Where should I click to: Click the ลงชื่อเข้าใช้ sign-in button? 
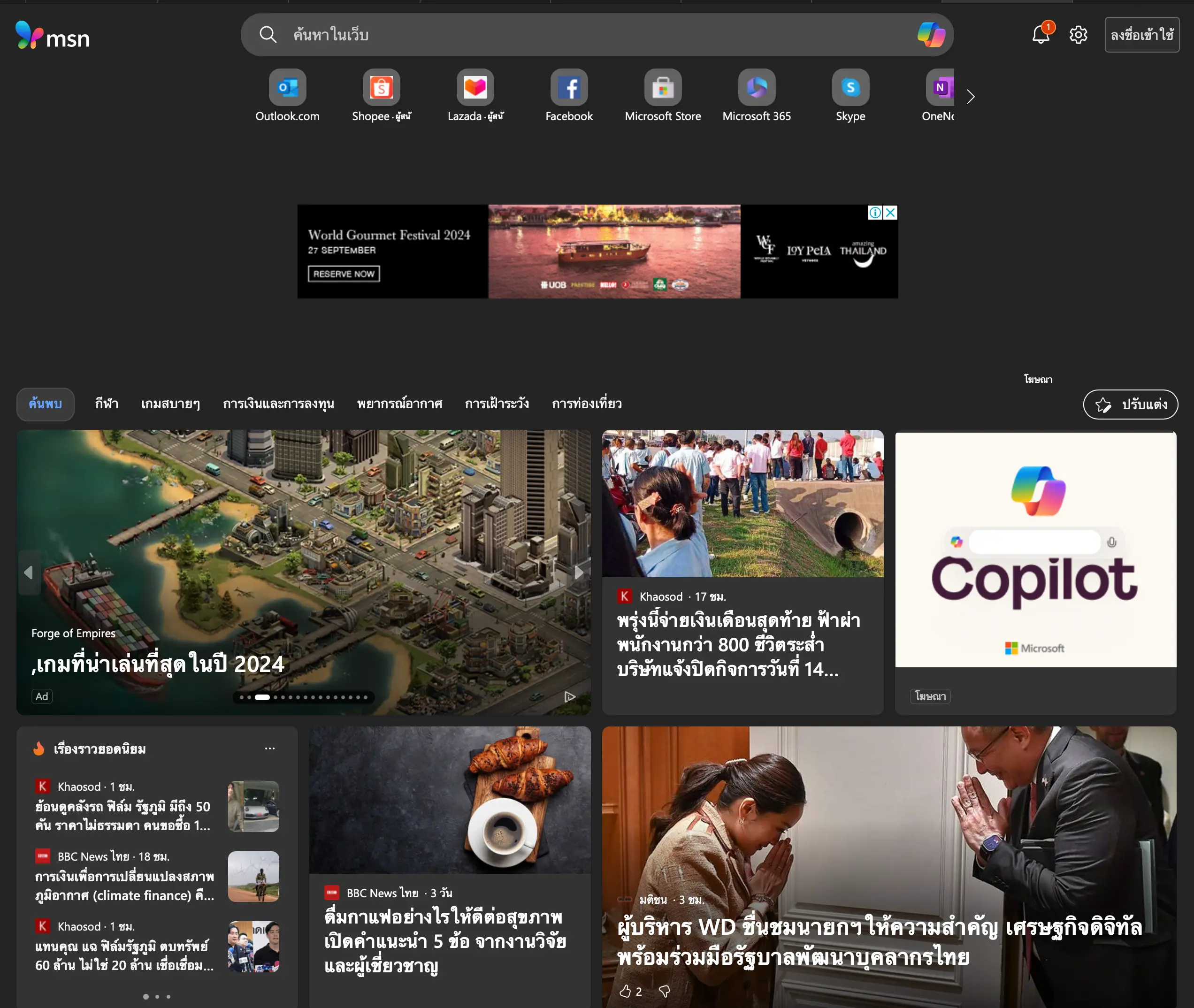pyautogui.click(x=1141, y=35)
